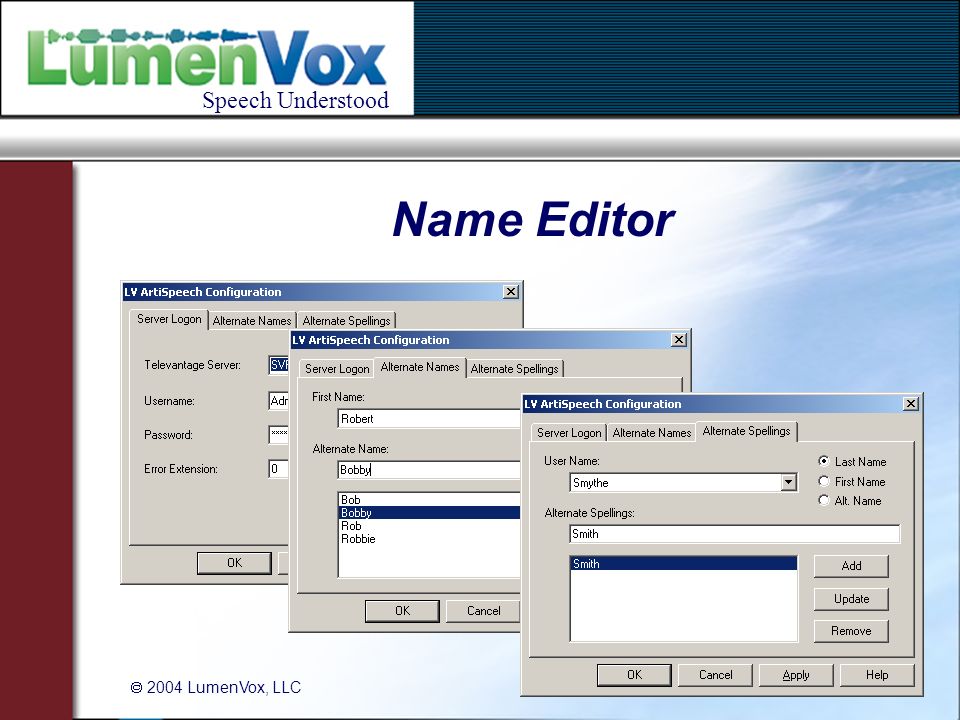The image size is (960, 720).
Task: Select the Alt. Name radio button
Action: tap(824, 500)
